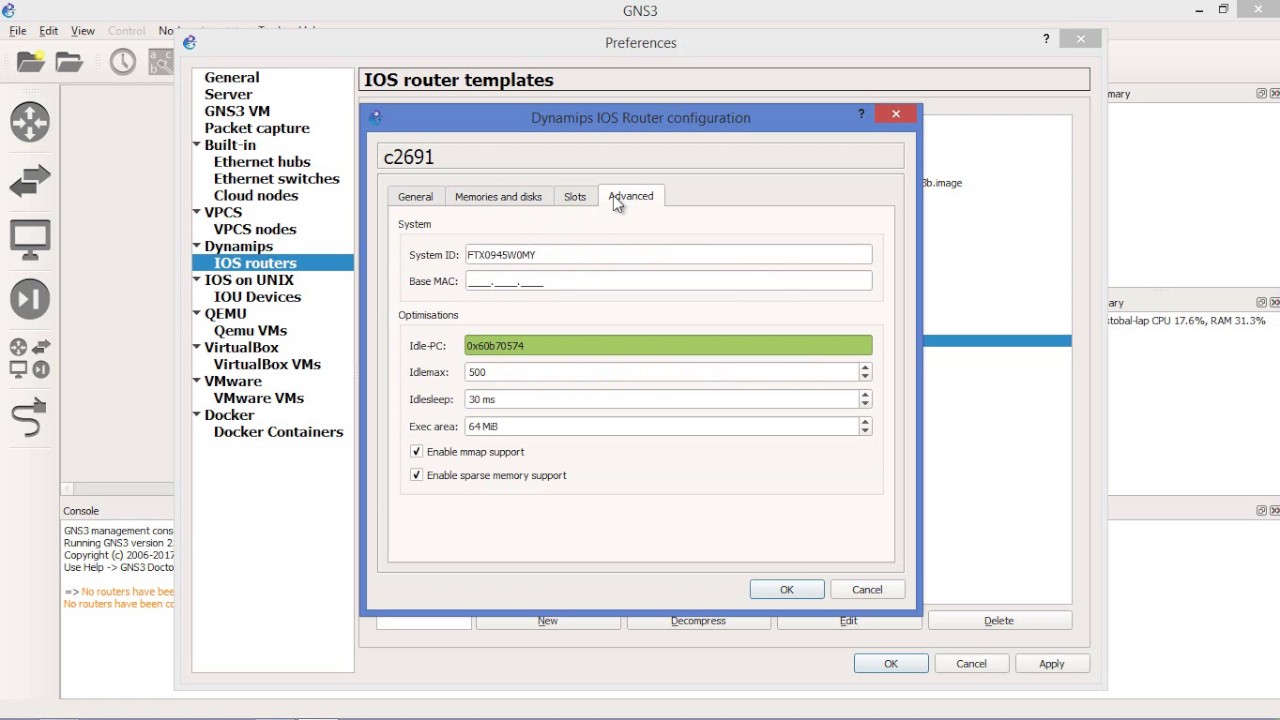Switch to the General tab
This screenshot has width=1280, height=720.
415,197
